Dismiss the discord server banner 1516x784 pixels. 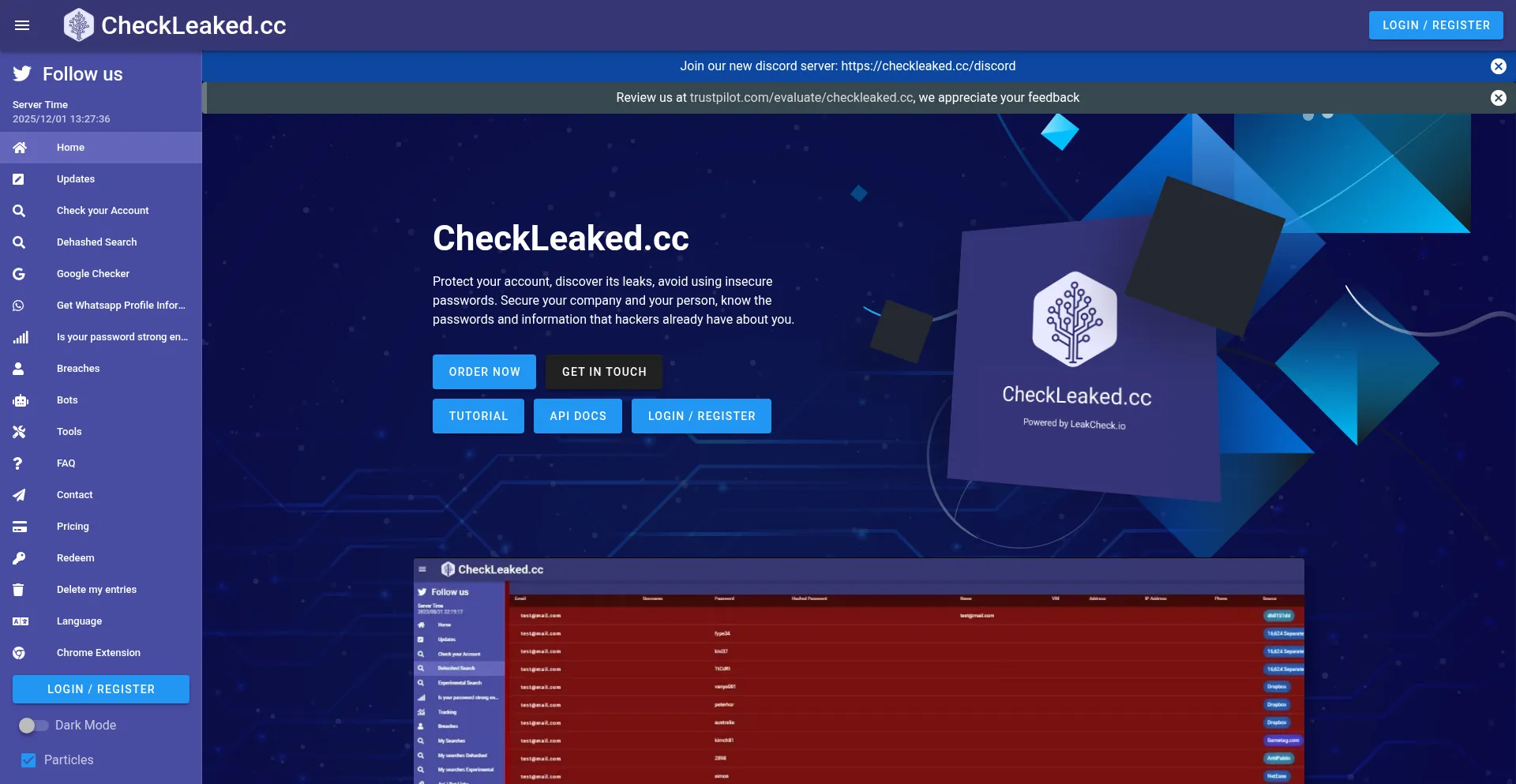[x=1498, y=66]
